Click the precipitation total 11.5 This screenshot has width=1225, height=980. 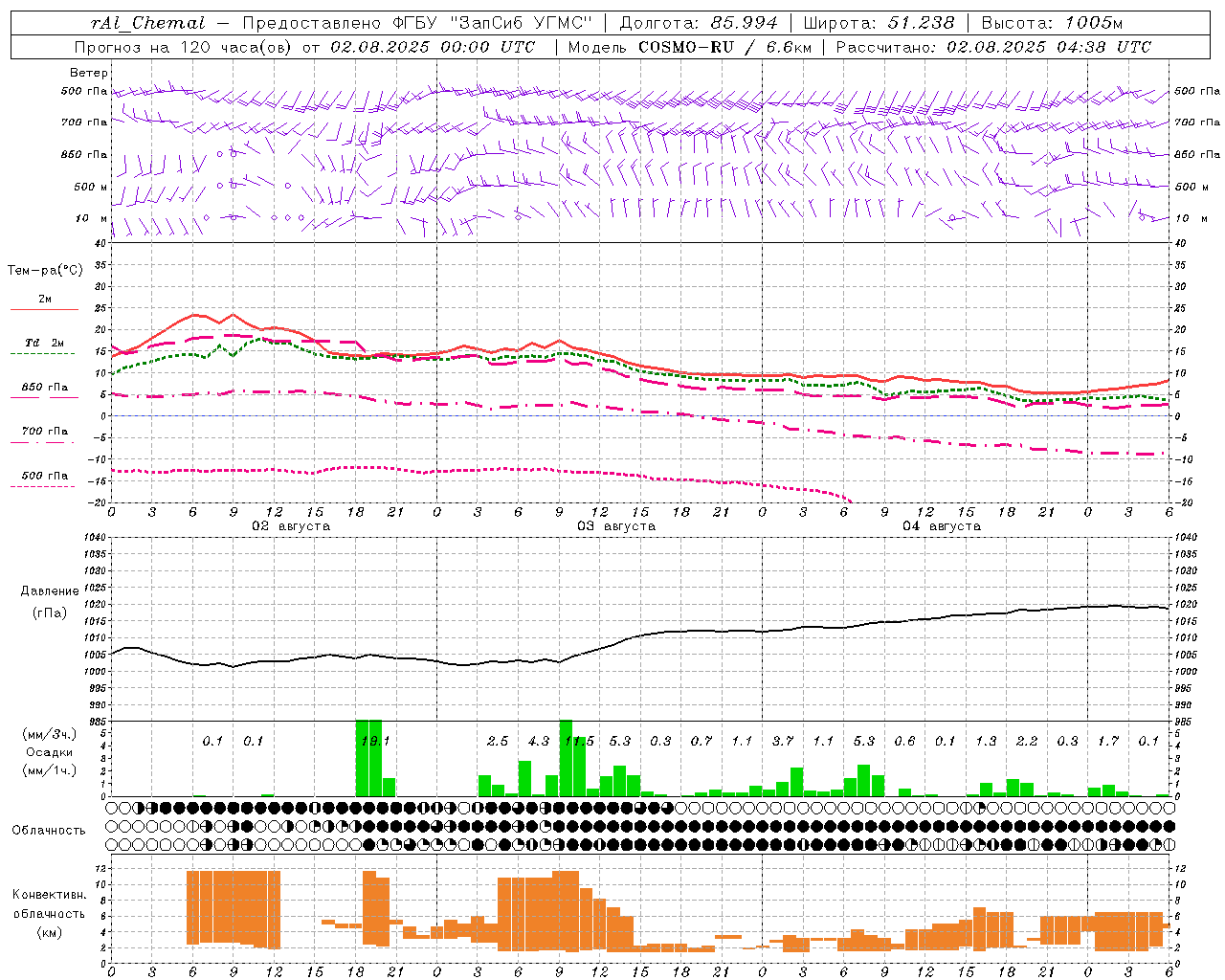click(x=579, y=742)
